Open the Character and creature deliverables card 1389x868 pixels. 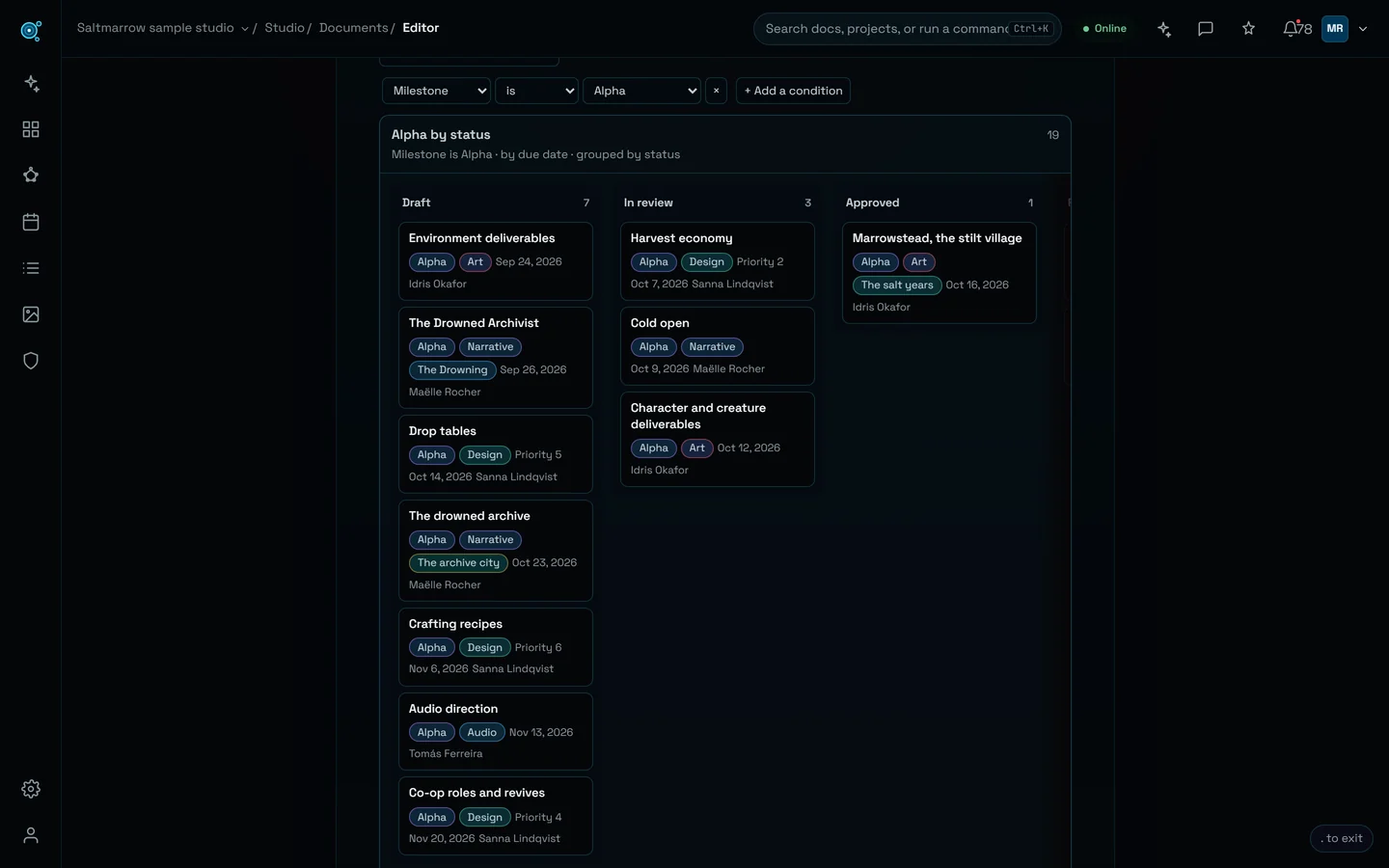718,439
